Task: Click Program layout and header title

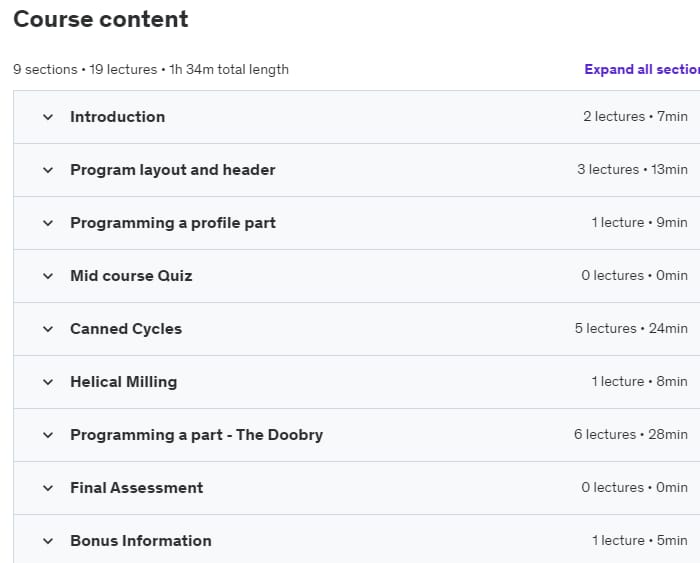Action: pos(173,170)
